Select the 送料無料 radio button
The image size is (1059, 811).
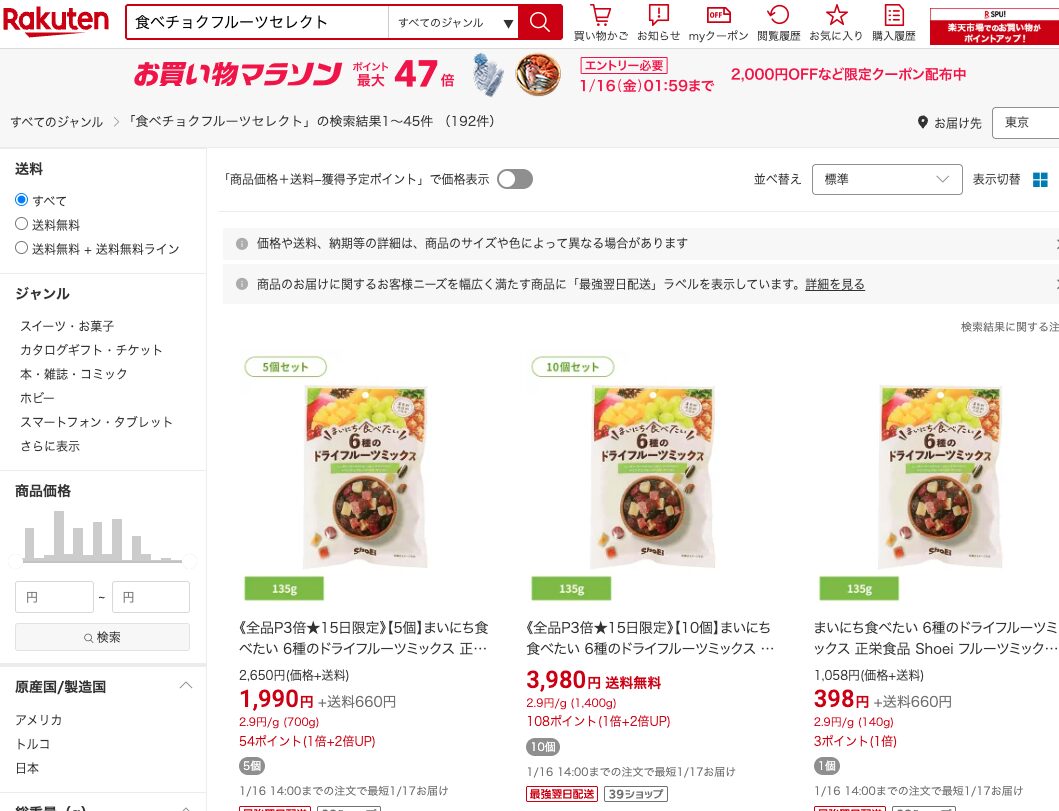tap(22, 224)
